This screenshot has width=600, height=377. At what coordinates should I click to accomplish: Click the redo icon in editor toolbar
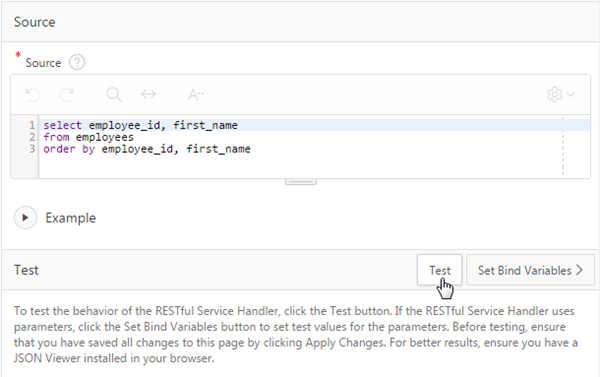[67, 95]
